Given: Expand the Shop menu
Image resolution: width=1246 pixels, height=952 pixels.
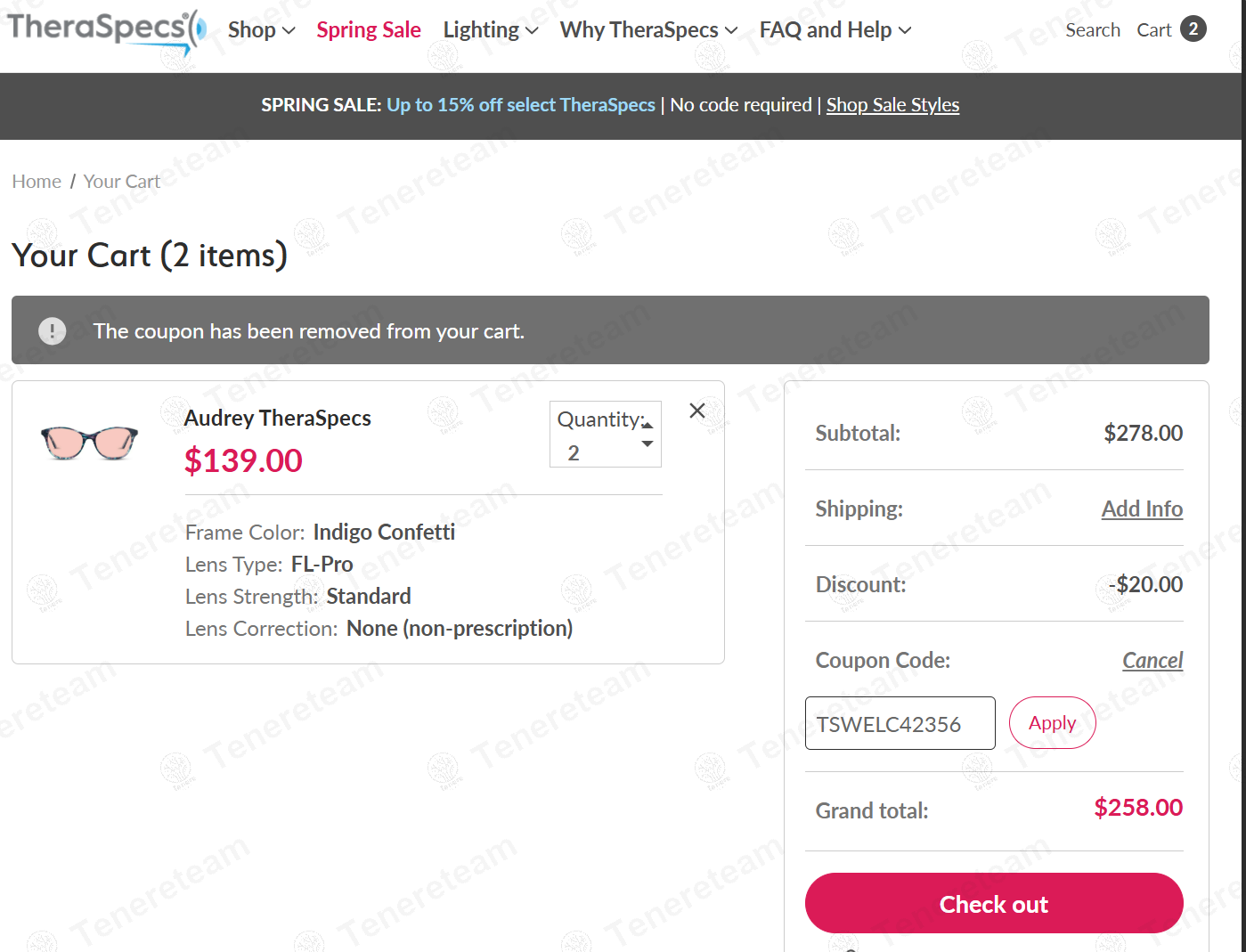Looking at the screenshot, I should pos(261,30).
